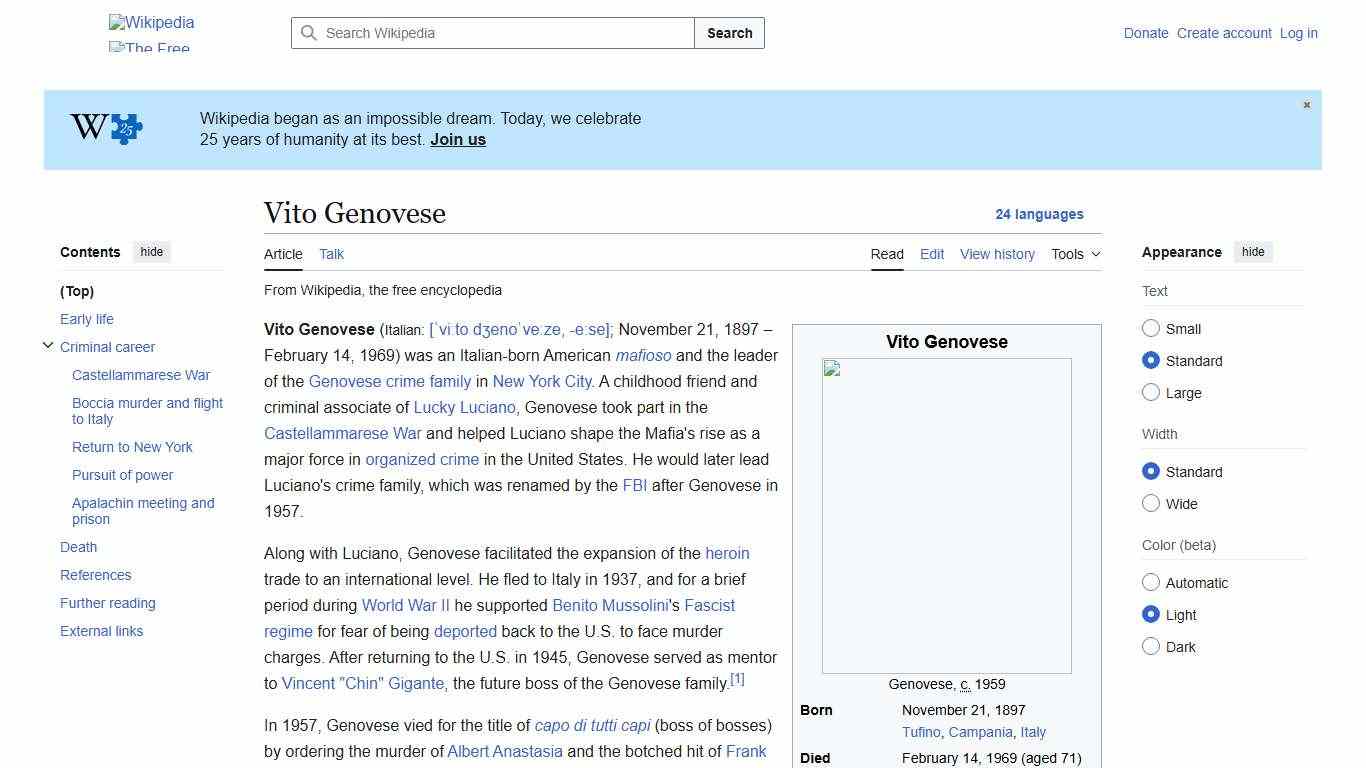Image resolution: width=1366 pixels, height=768 pixels.
Task: Switch to the Talk tab
Action: [331, 254]
